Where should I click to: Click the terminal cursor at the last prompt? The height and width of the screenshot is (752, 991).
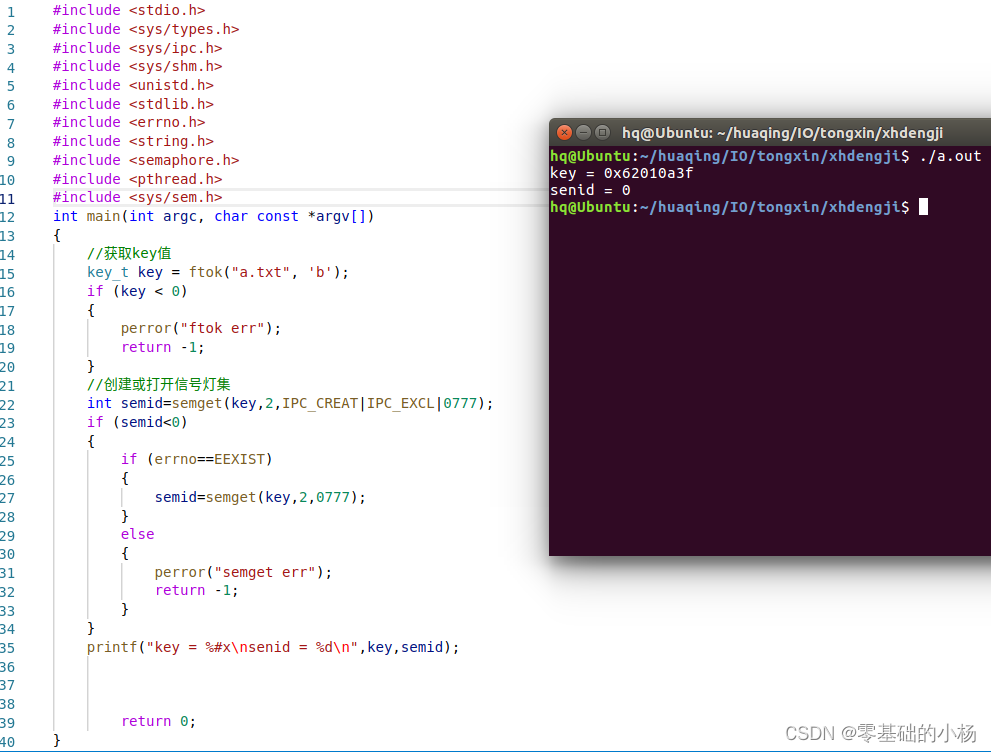[923, 207]
